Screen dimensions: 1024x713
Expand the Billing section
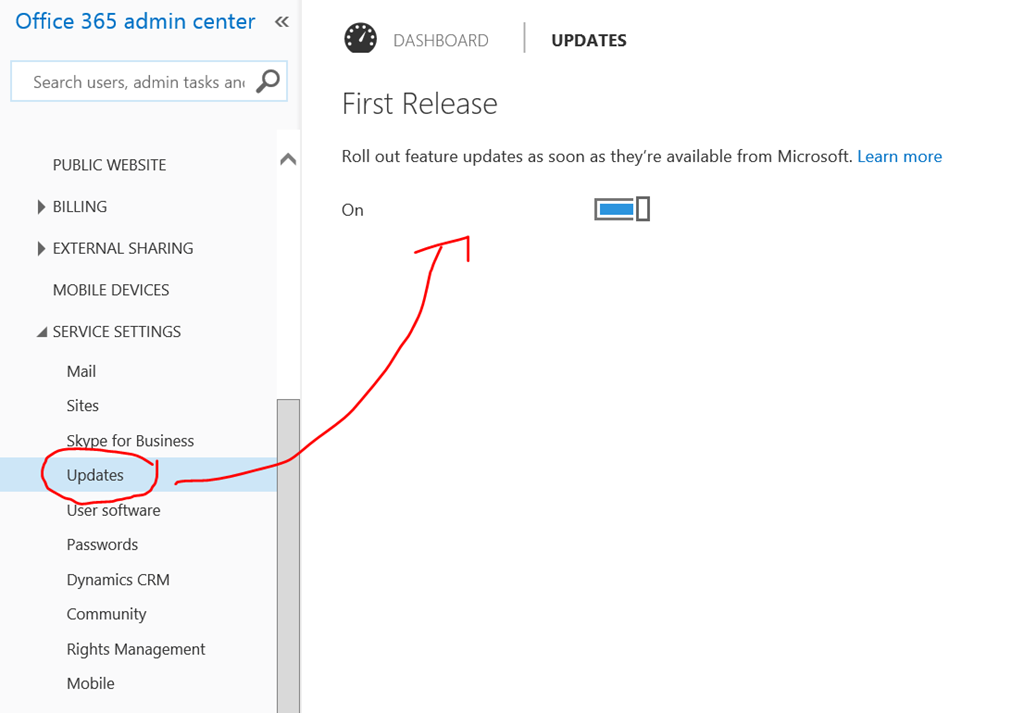click(x=42, y=207)
